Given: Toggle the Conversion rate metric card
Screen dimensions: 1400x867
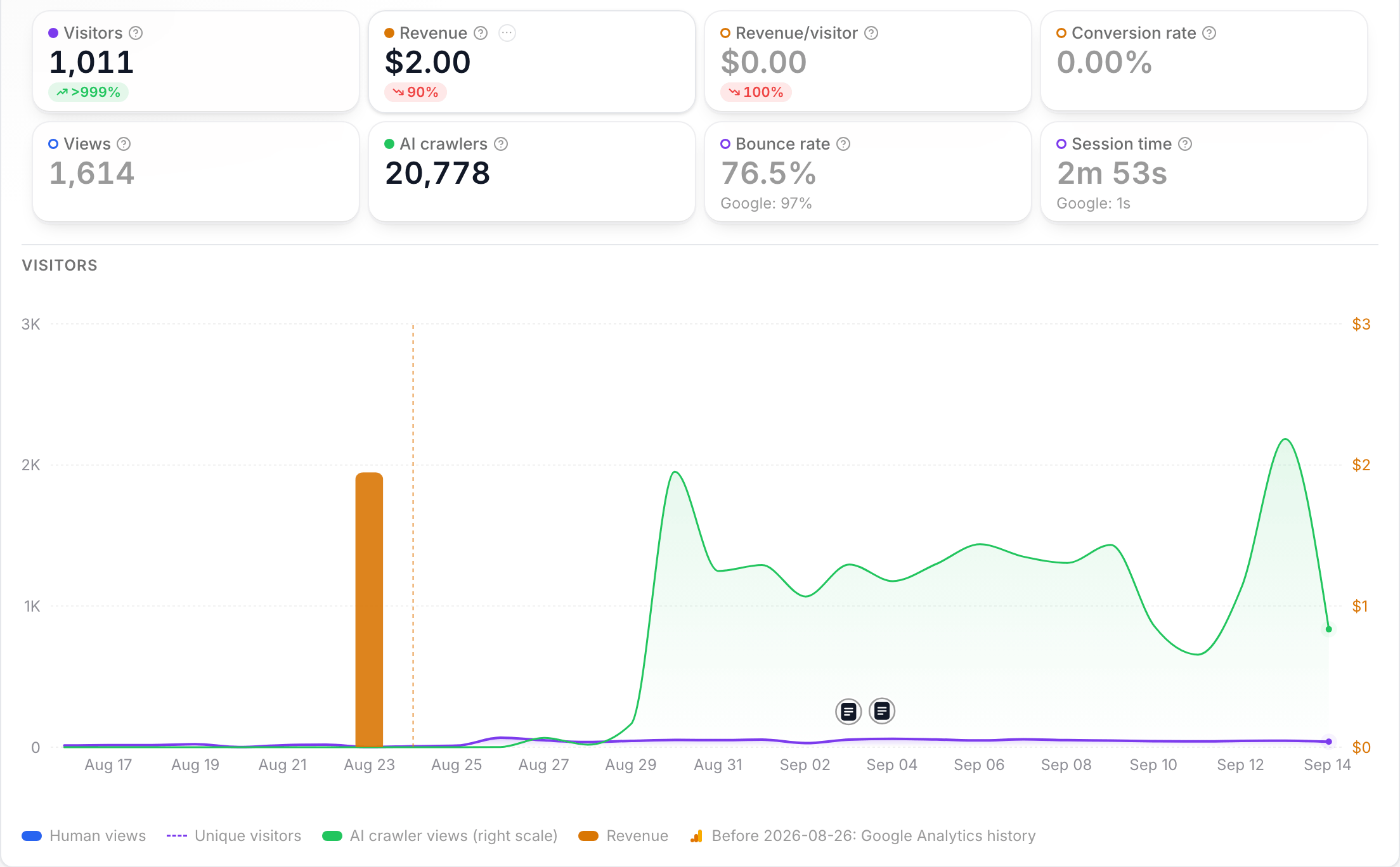Looking at the screenshot, I should 1204,61.
